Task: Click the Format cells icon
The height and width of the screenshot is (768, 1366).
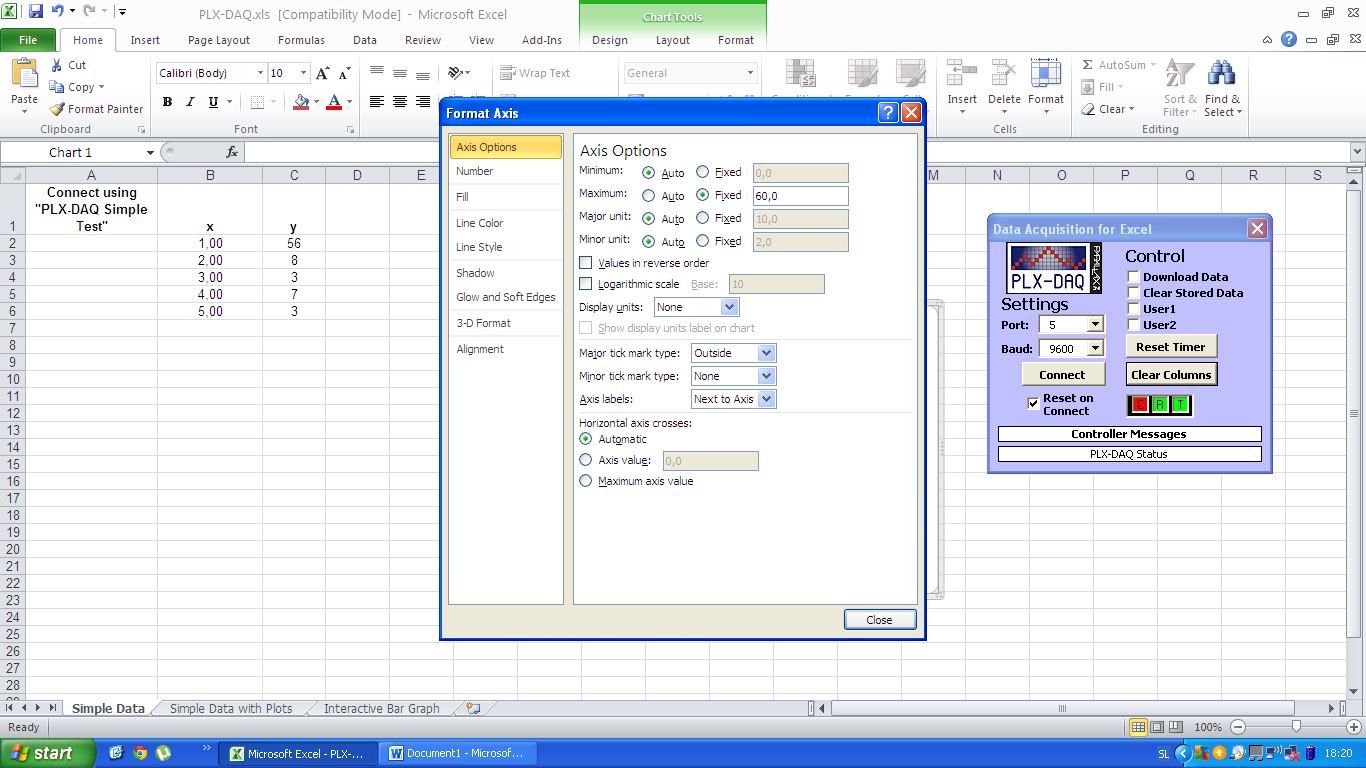Action: coord(1046,74)
